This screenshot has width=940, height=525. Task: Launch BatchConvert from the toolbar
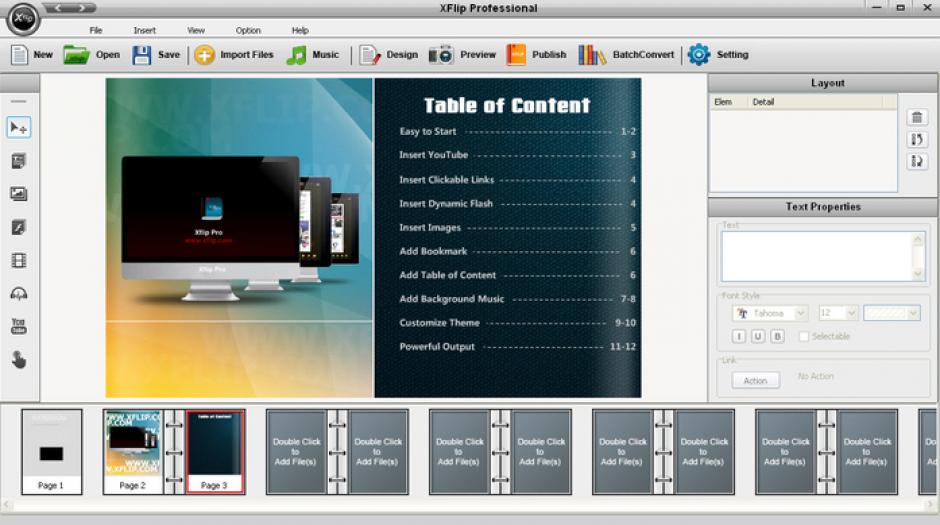(x=626, y=55)
